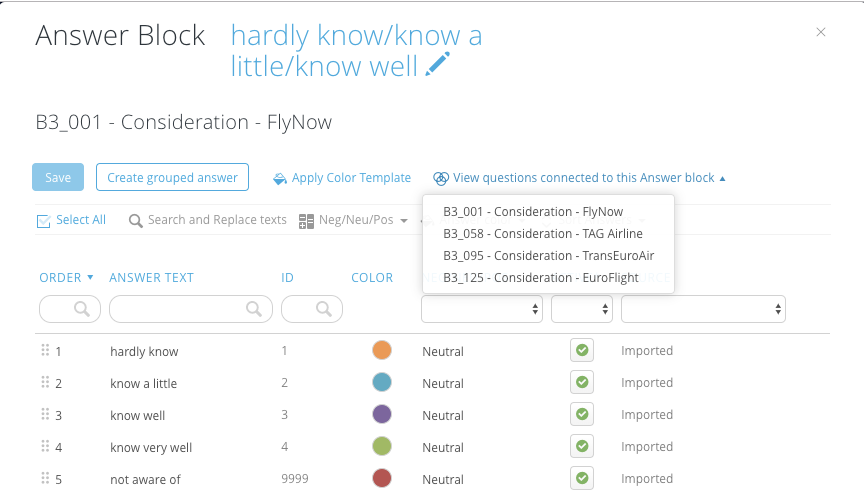This screenshot has height=502, width=864.
Task: Toggle the checkbox in 'know very well' row
Action: (582, 446)
